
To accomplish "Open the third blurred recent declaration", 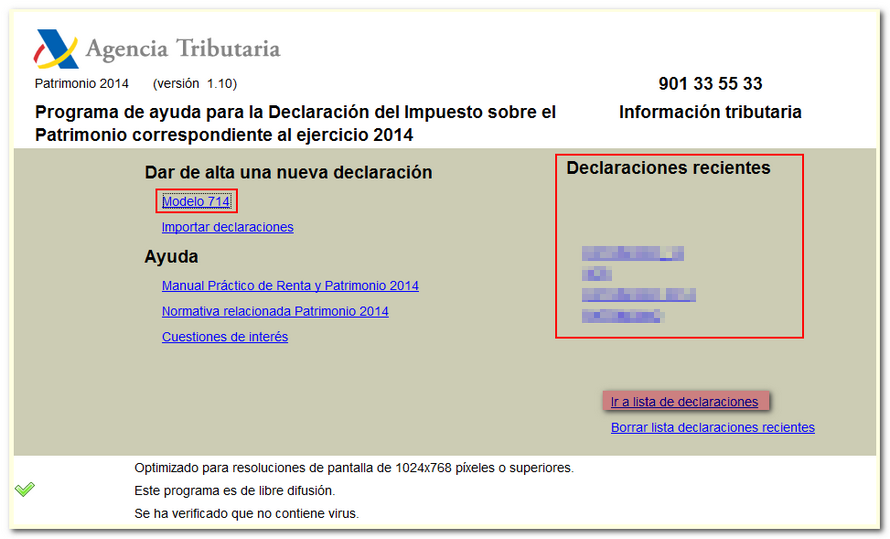I will click(x=638, y=295).
